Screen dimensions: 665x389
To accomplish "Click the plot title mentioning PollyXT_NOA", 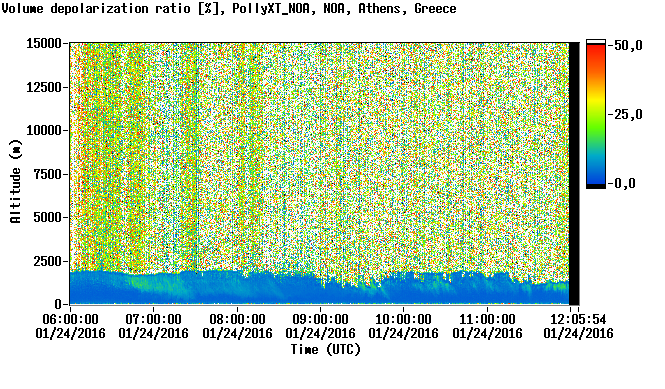I will 229,9.
